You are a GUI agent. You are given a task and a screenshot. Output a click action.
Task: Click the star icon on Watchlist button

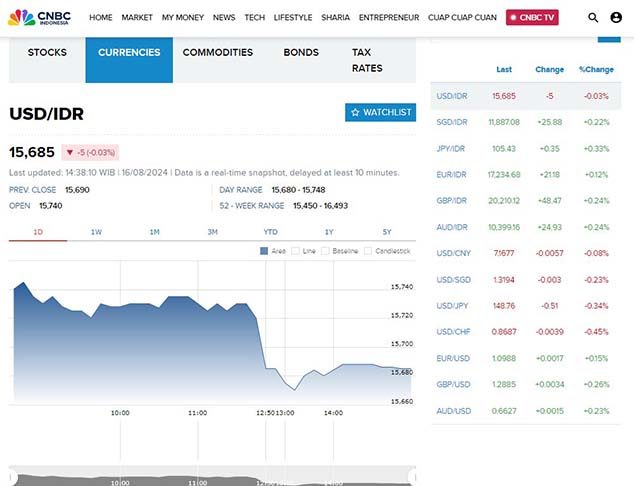point(355,113)
